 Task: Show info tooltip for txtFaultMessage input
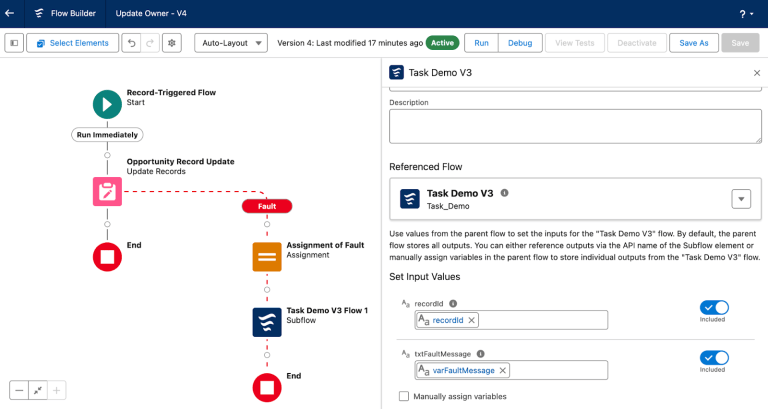click(480, 354)
